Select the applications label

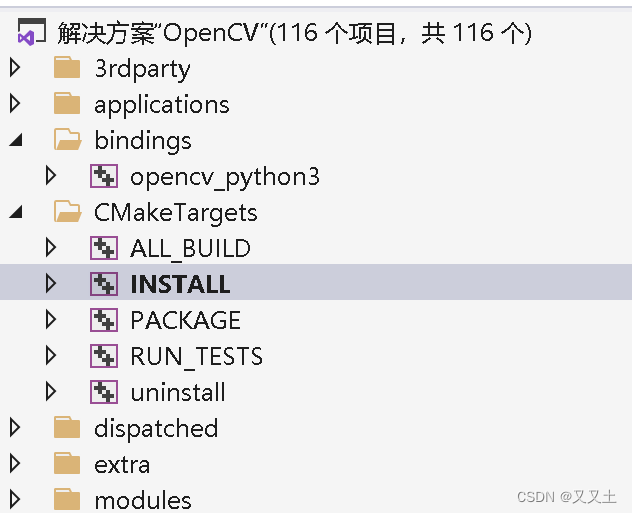click(162, 105)
